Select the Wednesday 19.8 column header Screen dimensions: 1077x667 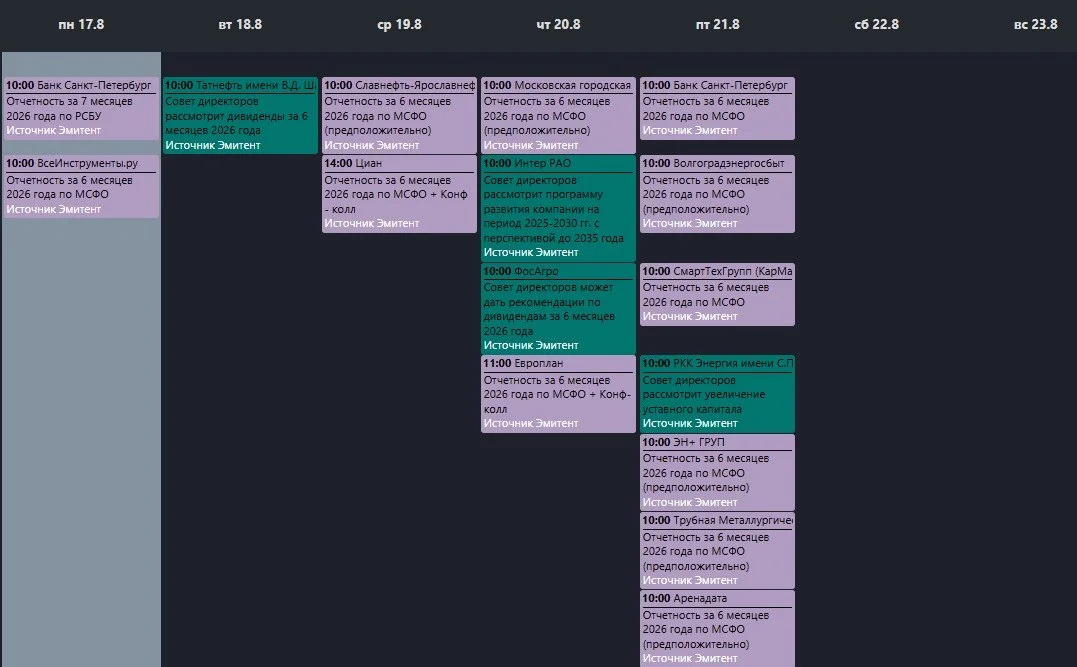click(x=399, y=25)
